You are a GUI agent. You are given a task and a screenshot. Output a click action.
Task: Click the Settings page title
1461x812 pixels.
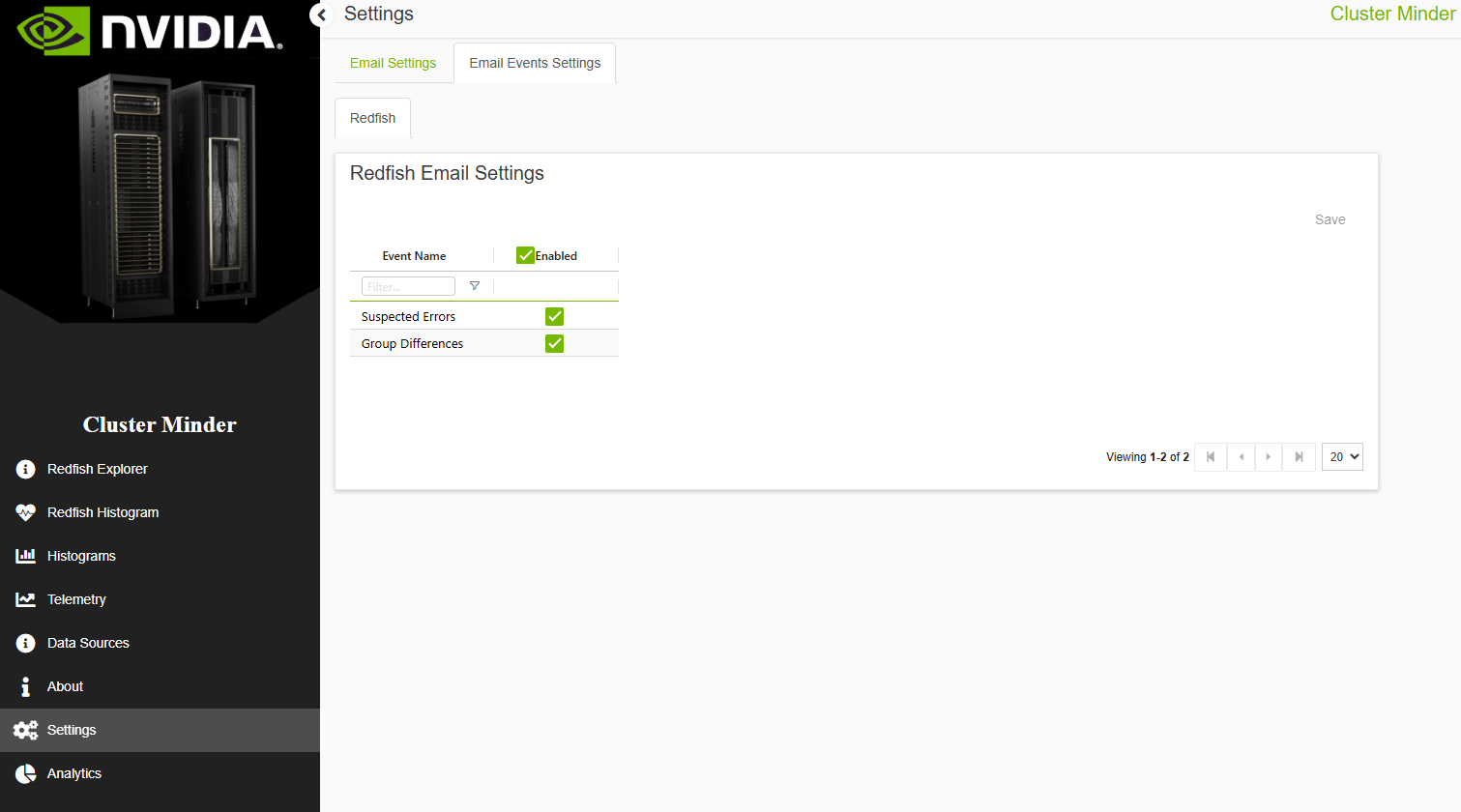[379, 14]
